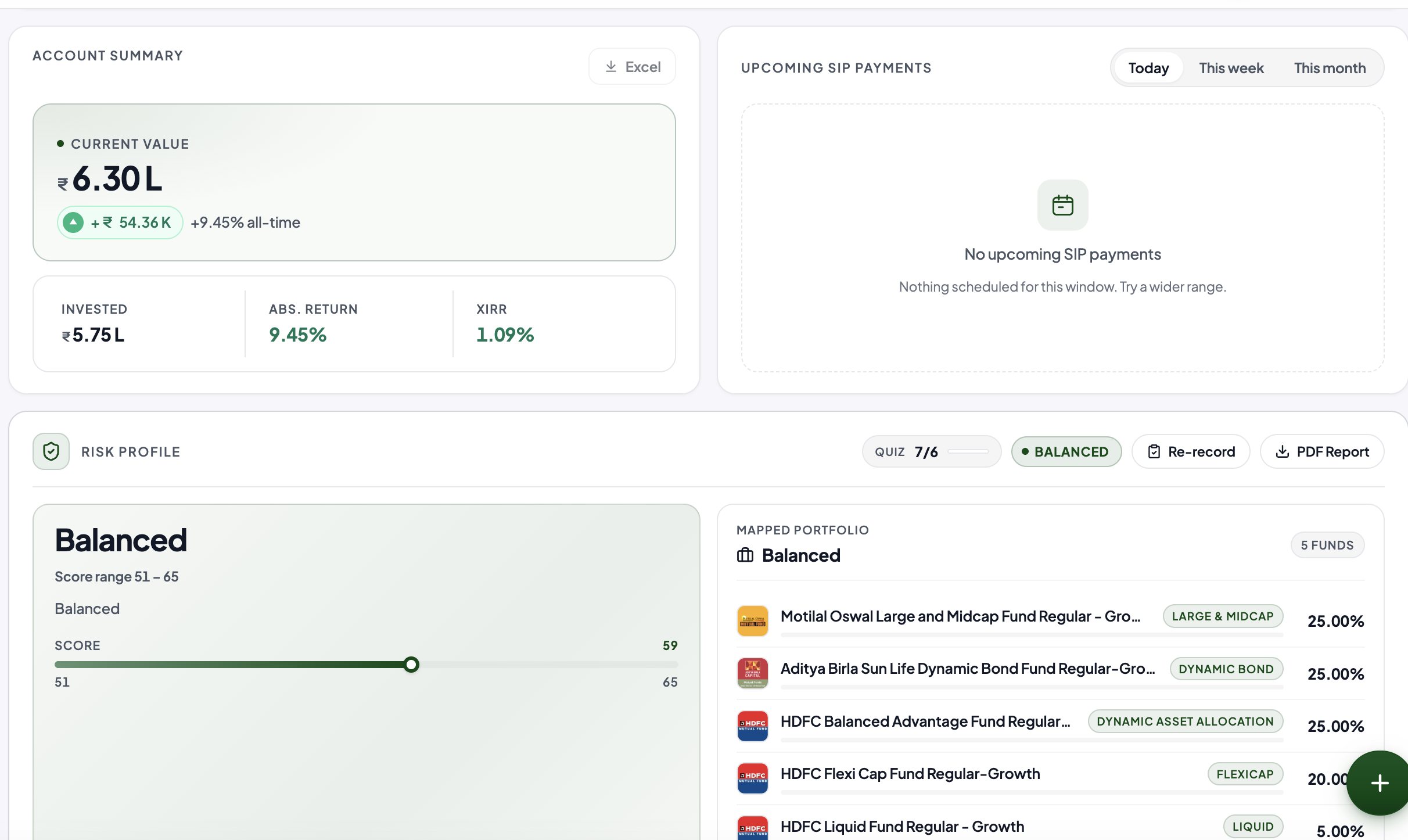
Task: Click the QUIZ 7/6 progress pill
Action: coord(932,451)
